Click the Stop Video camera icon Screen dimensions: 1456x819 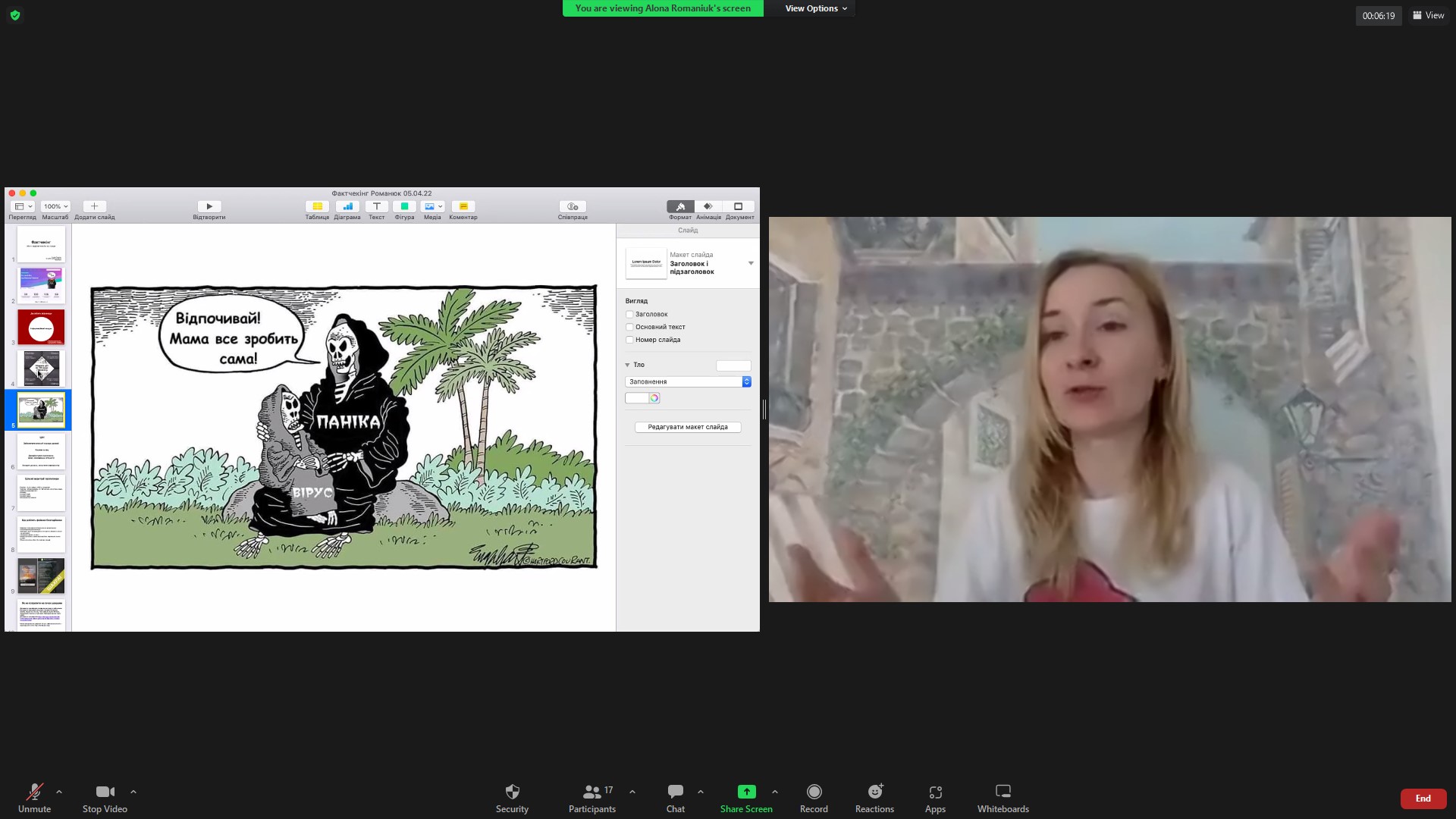105,792
